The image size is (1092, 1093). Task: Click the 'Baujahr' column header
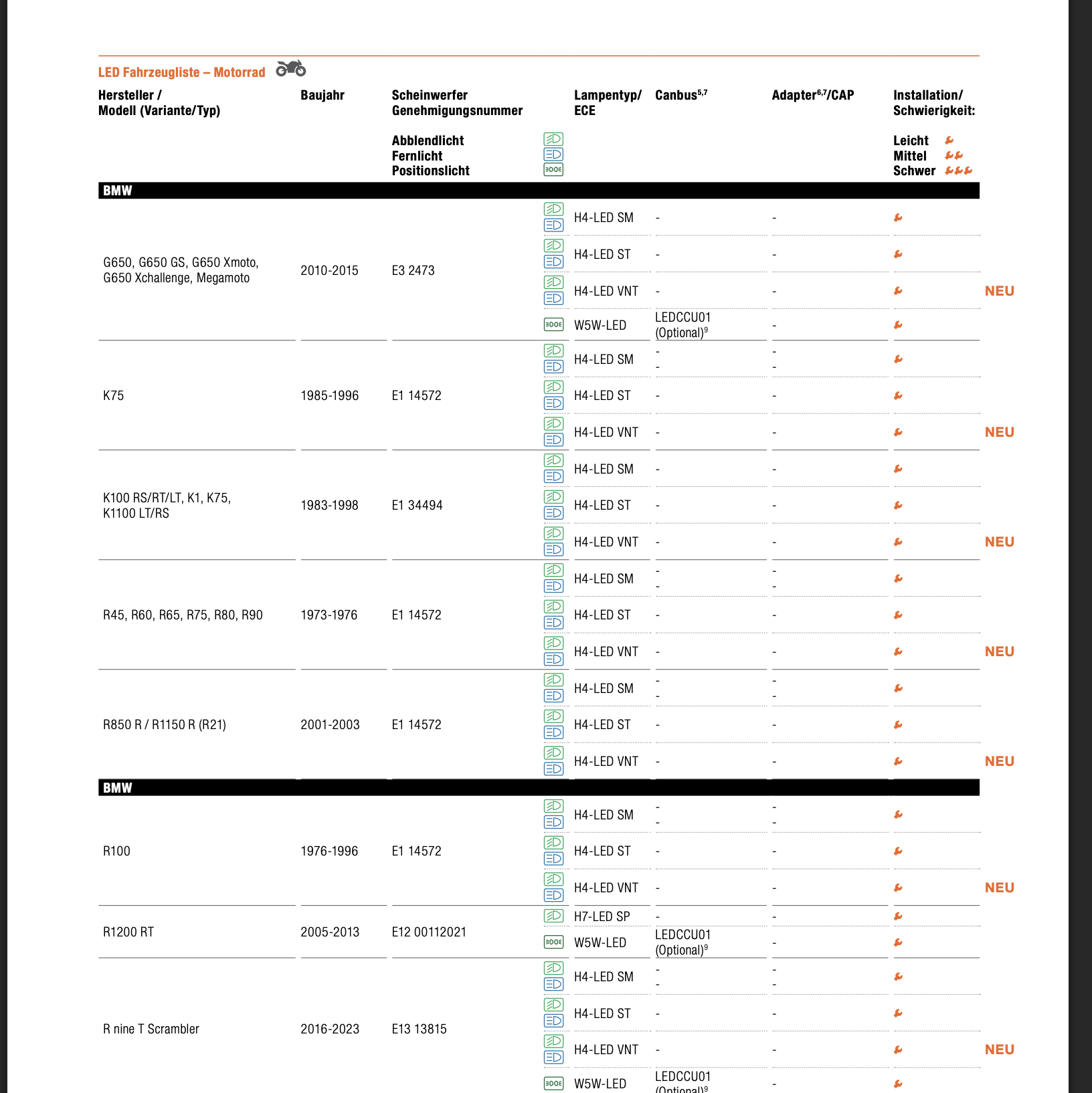click(x=323, y=95)
